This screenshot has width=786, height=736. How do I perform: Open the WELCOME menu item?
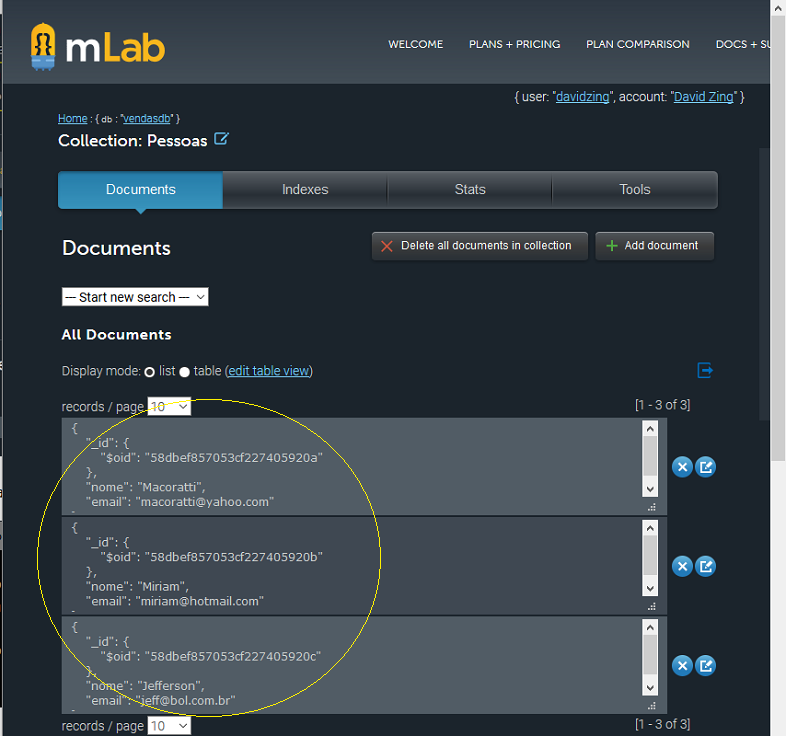click(x=416, y=44)
